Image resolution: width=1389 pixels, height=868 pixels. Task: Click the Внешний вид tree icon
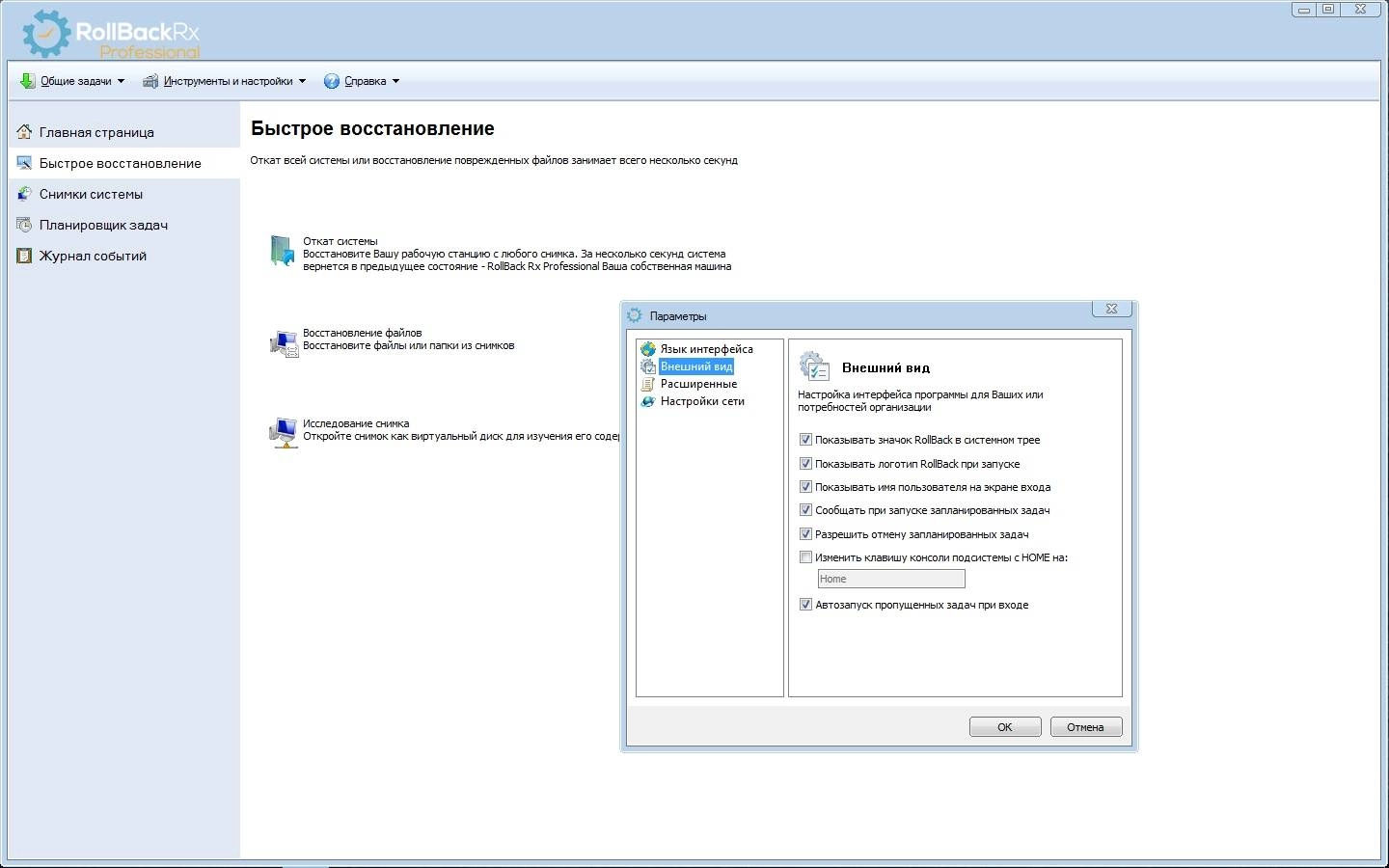coord(648,366)
